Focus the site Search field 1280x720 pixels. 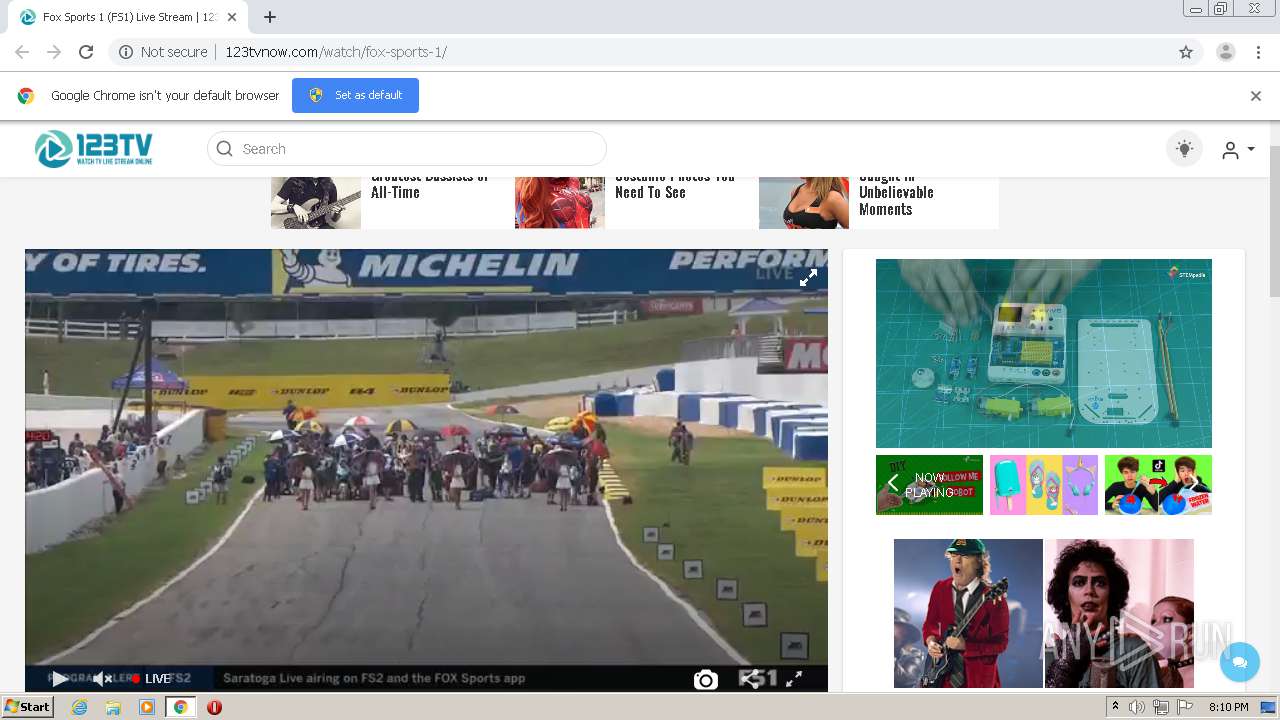407,149
